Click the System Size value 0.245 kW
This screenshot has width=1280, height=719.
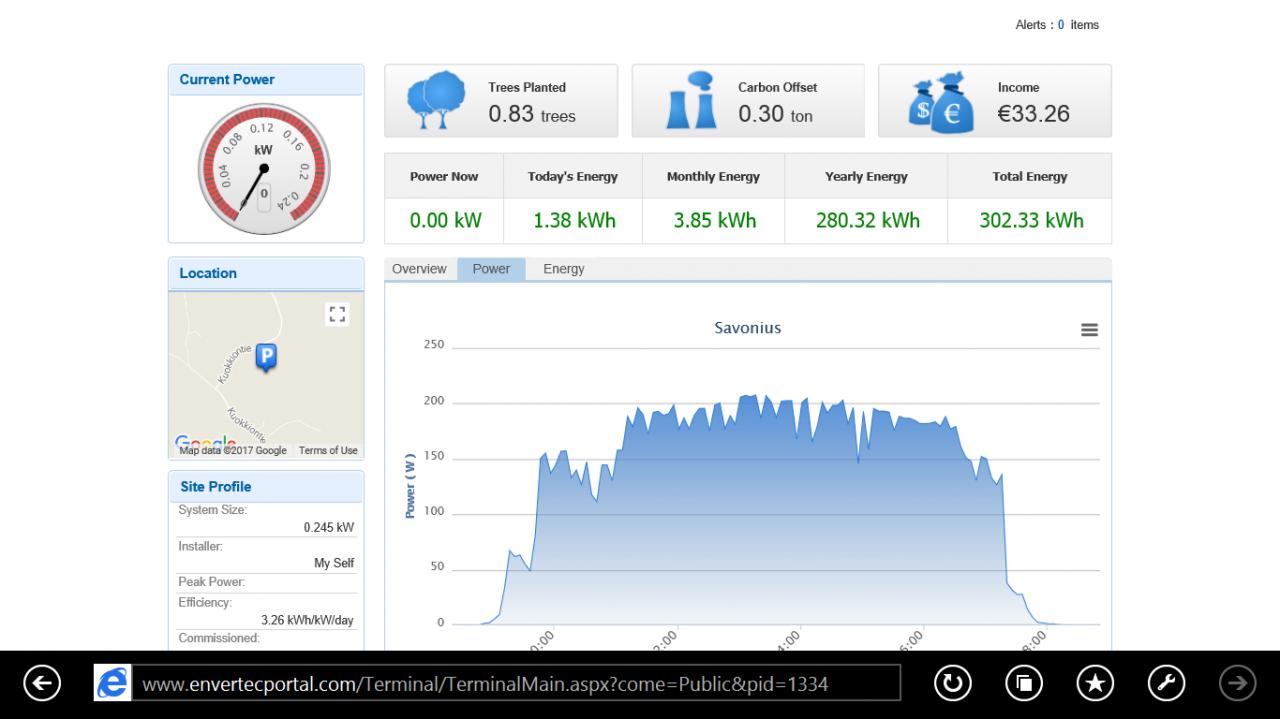tap(329, 528)
